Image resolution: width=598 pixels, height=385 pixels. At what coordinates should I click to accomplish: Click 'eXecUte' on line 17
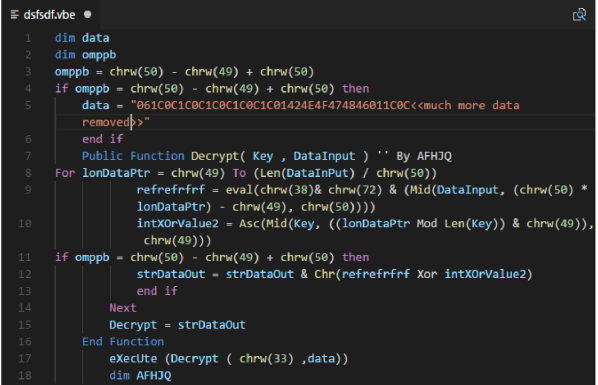coord(133,359)
